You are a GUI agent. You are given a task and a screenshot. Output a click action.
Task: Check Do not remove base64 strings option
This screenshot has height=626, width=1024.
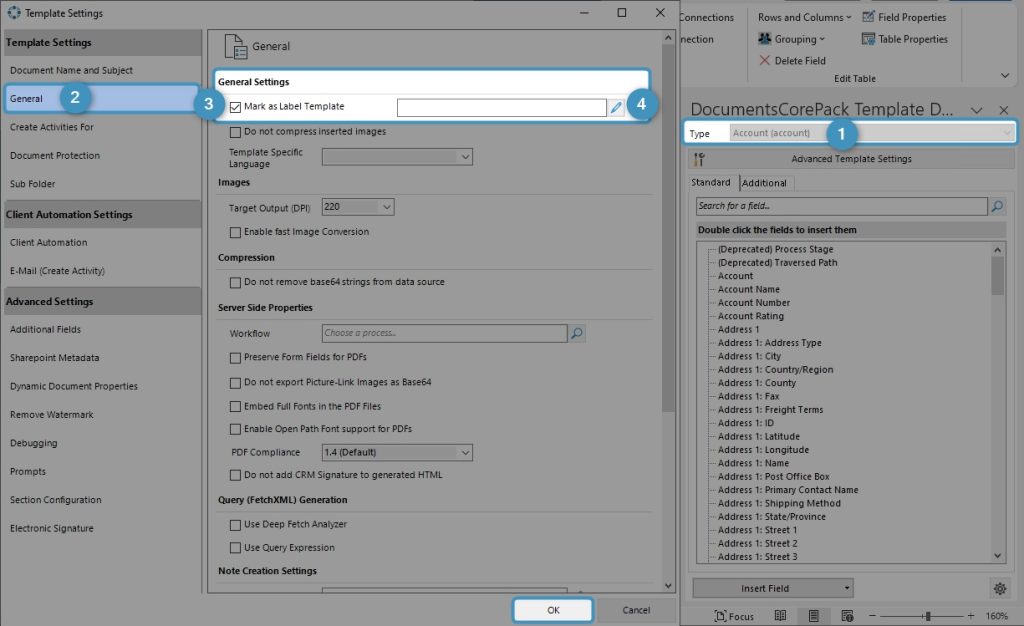pyautogui.click(x=235, y=283)
